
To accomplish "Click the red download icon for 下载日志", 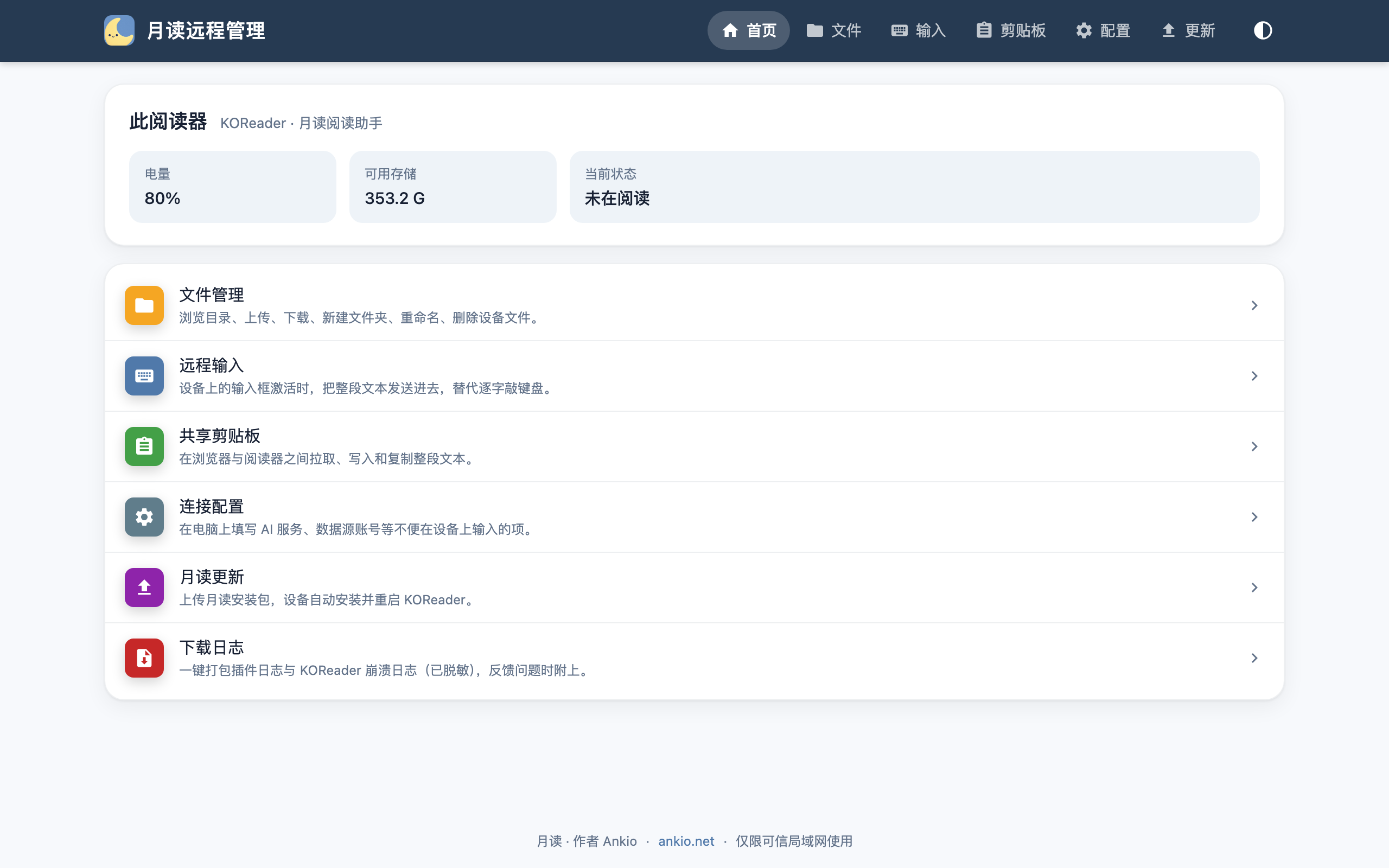I will (x=144, y=658).
